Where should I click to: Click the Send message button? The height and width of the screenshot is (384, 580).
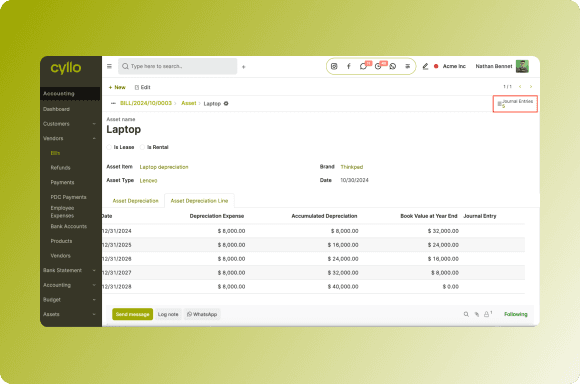pyautogui.click(x=132, y=314)
